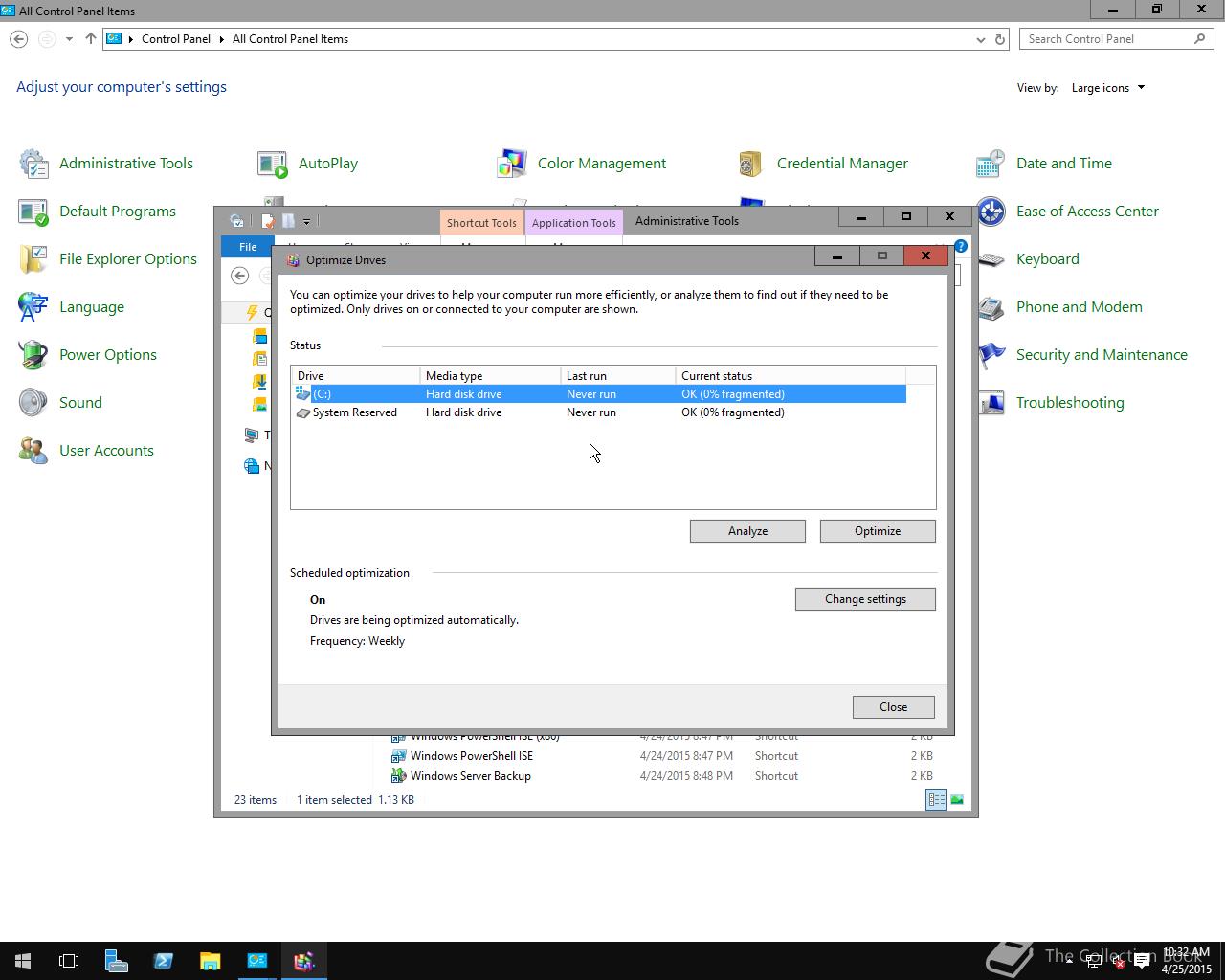Open the Sound control panel item
This screenshot has width=1225, height=980.
[60, 403]
